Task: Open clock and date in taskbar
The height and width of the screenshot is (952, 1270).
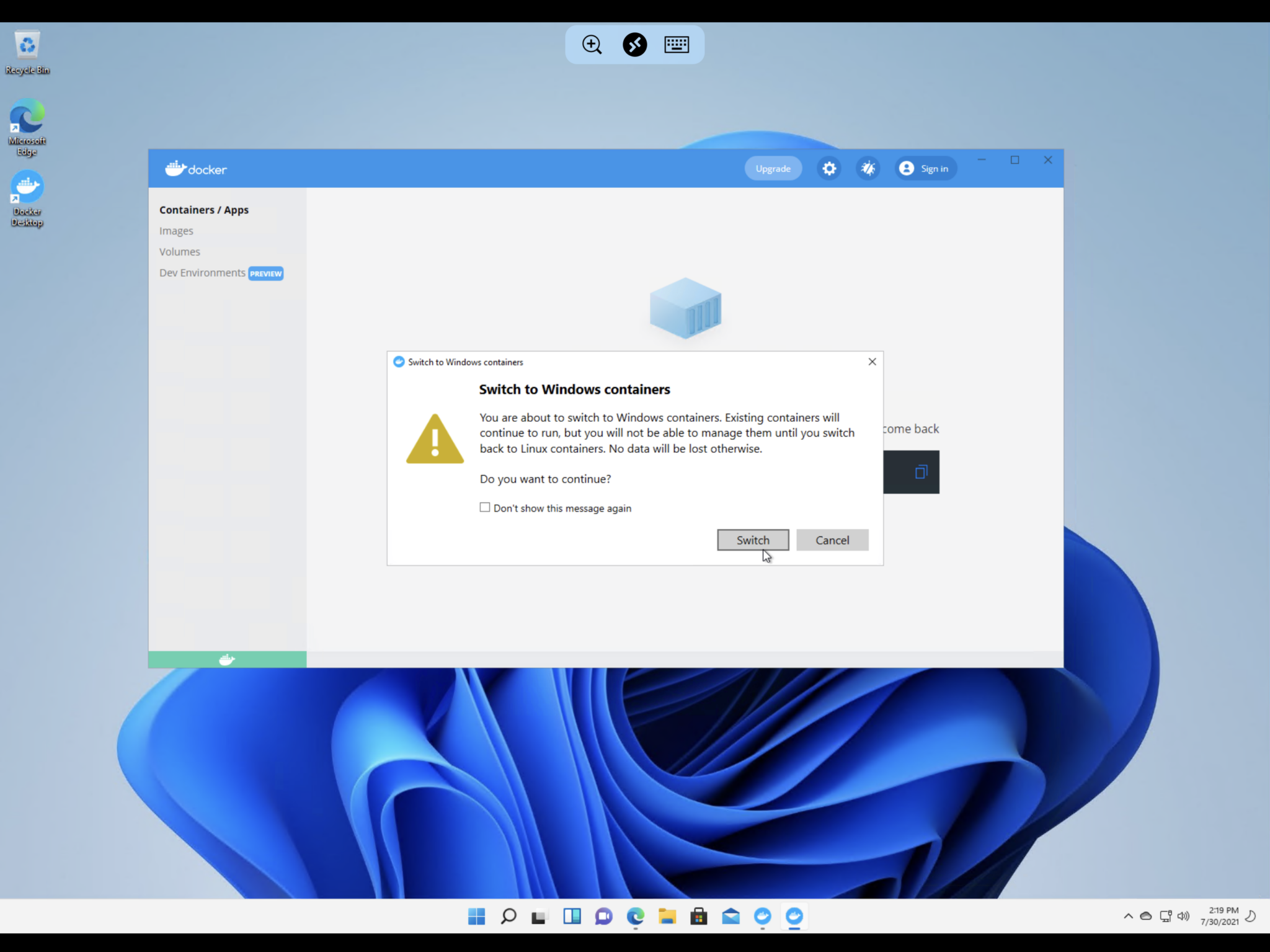Action: click(1219, 916)
